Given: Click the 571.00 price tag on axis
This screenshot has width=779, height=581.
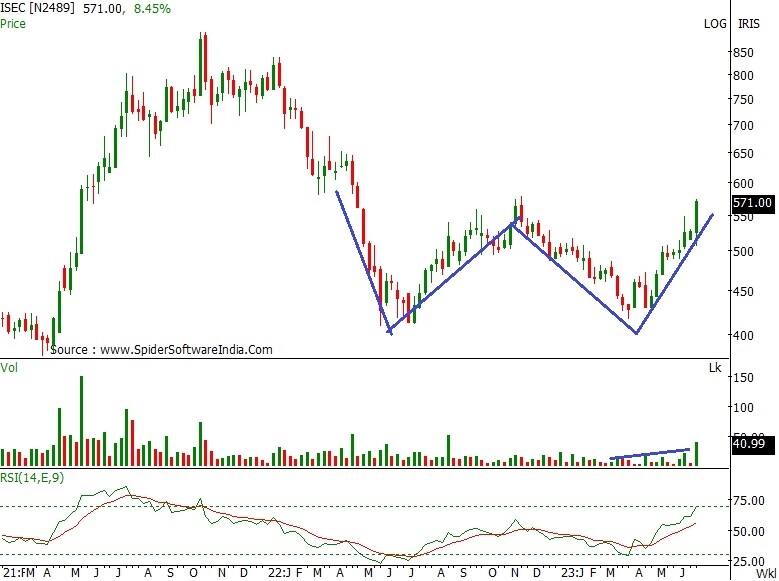Looking at the screenshot, I should [752, 203].
